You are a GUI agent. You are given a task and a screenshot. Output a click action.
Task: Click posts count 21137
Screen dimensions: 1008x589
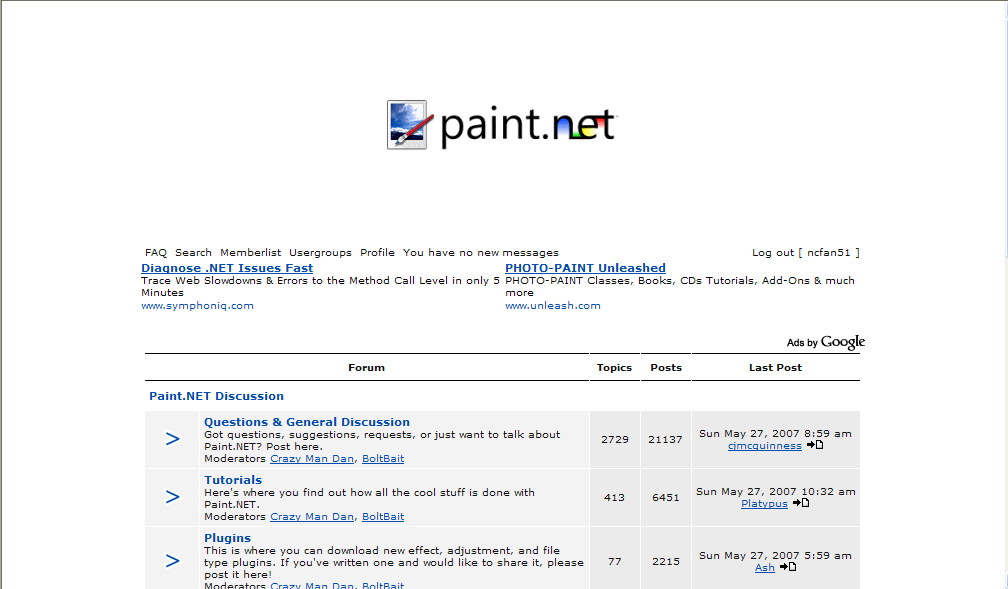(665, 439)
